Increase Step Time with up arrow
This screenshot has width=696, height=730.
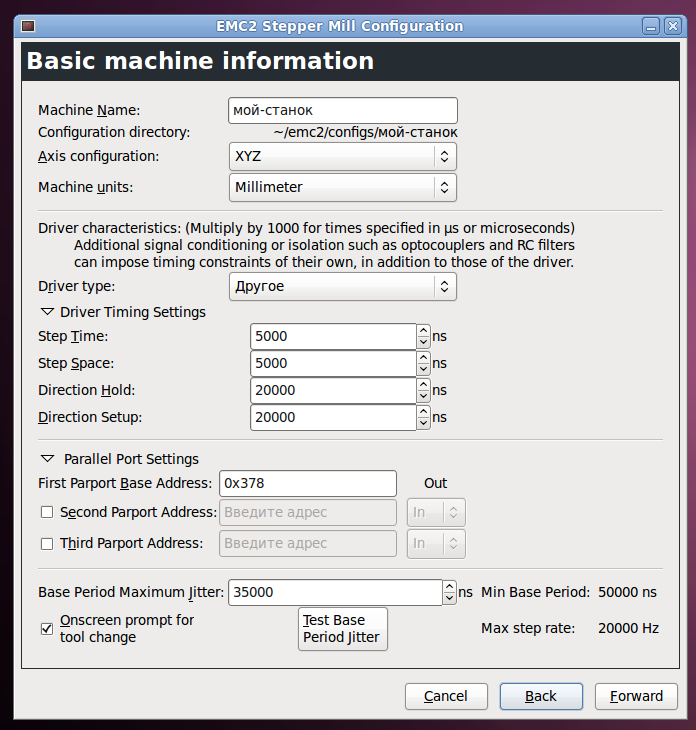(x=423, y=331)
